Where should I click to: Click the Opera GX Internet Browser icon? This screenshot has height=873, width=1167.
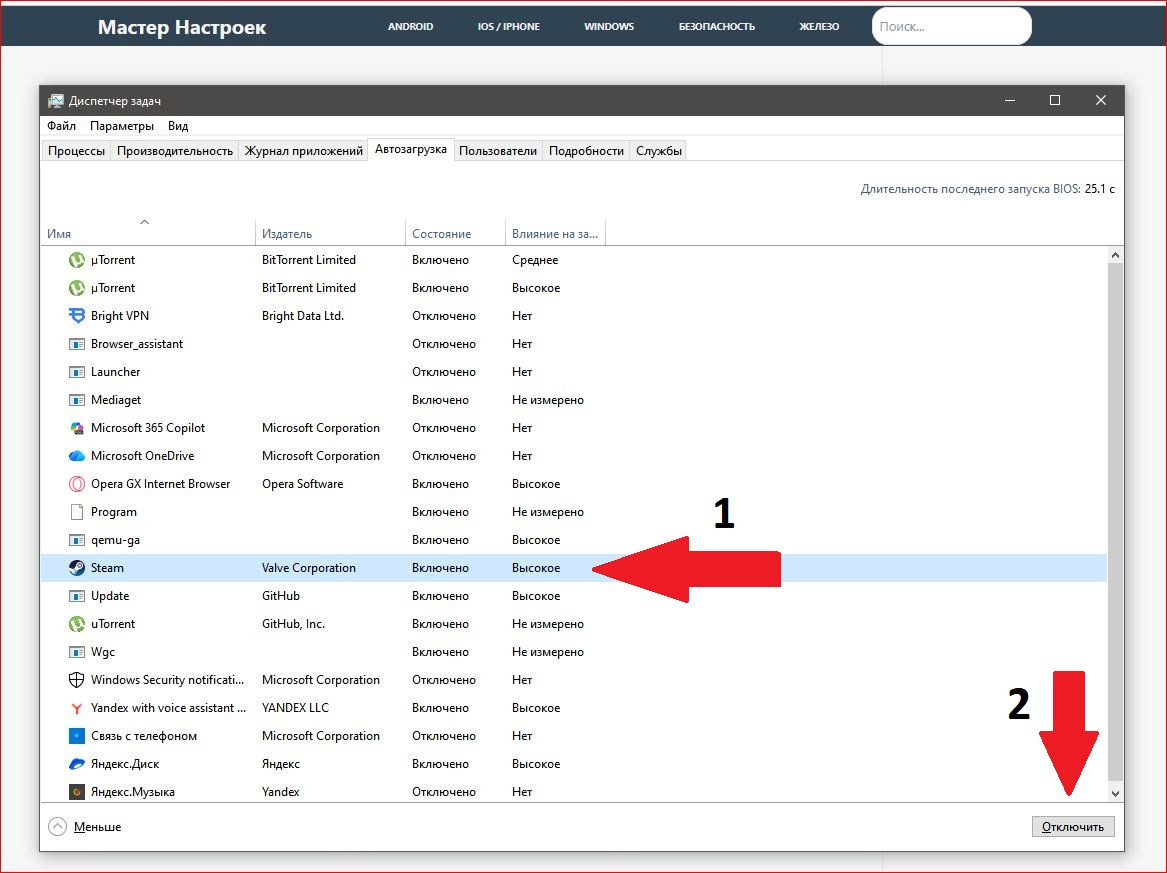point(77,484)
